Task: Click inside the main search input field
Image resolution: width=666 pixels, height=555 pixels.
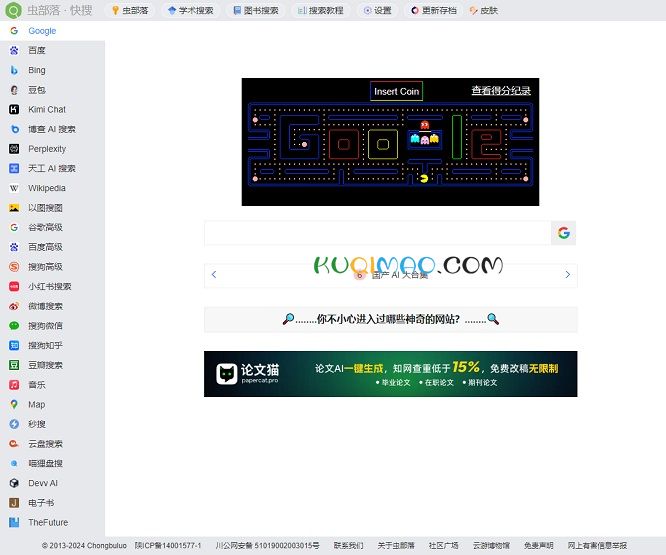Action: tap(377, 233)
